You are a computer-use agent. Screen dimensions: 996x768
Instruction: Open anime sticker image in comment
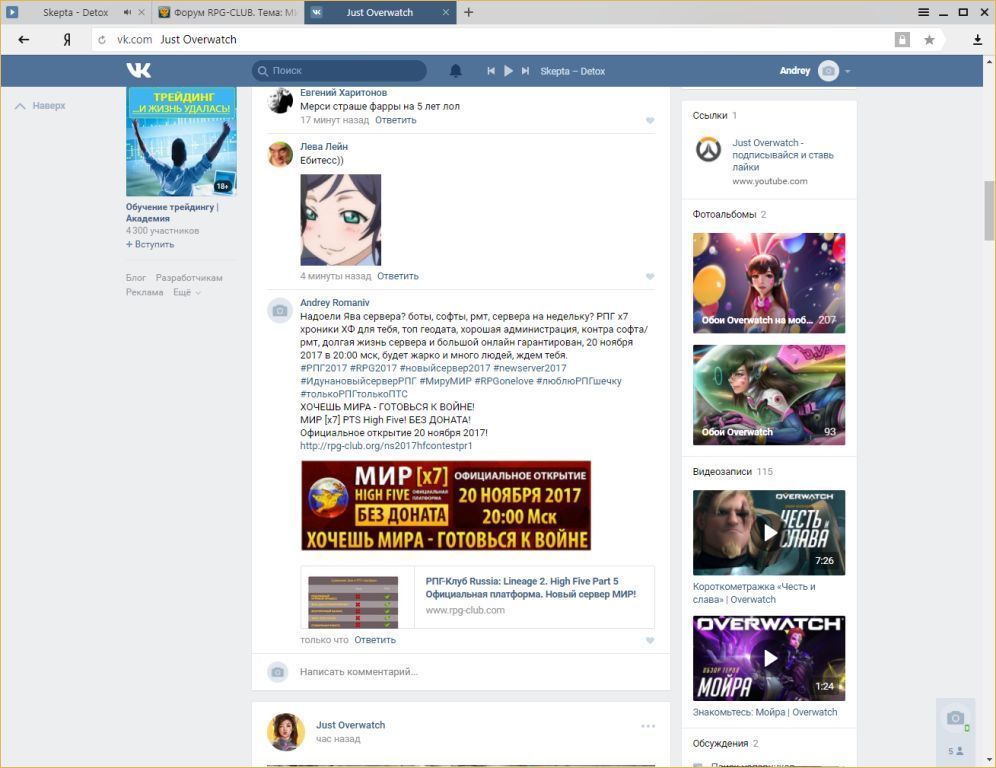(340, 220)
